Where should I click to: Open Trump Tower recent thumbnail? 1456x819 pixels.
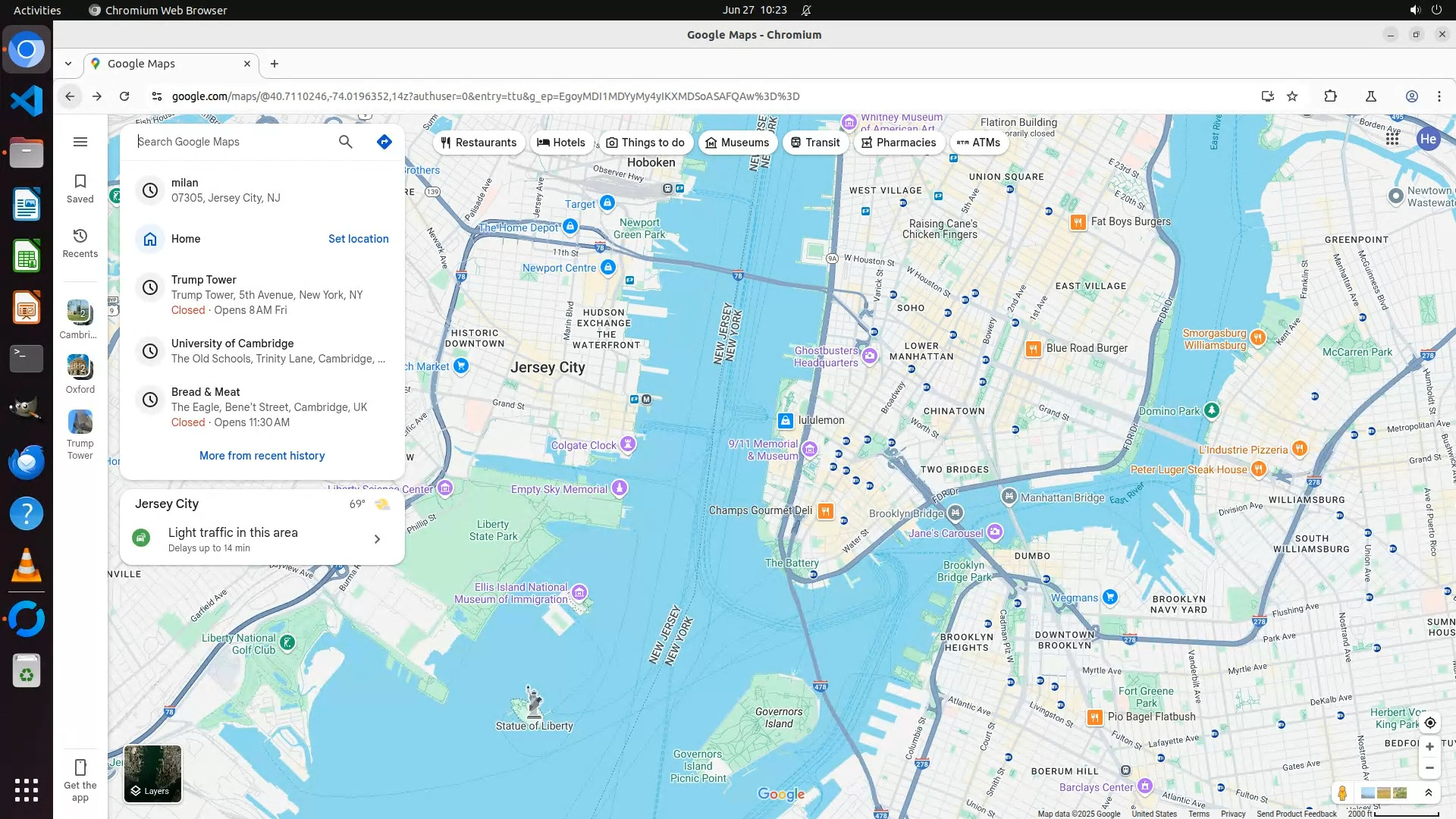coord(80,422)
